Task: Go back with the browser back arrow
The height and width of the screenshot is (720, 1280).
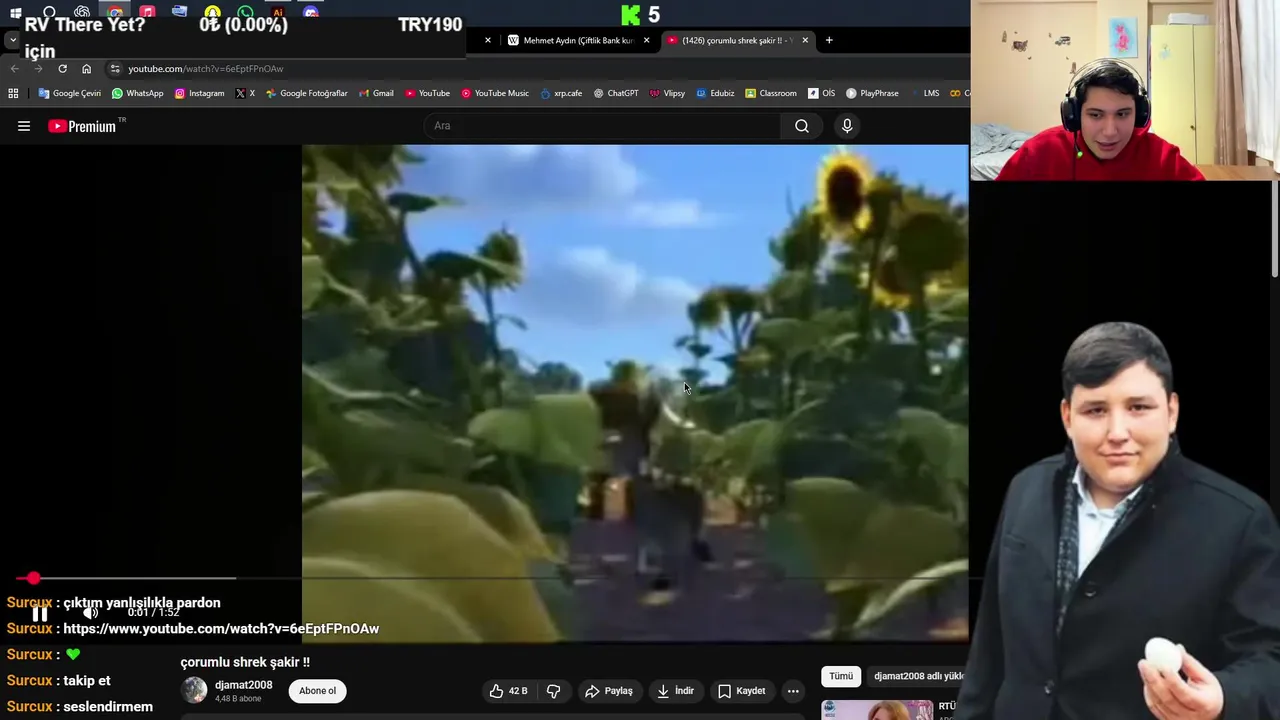Action: point(14,69)
